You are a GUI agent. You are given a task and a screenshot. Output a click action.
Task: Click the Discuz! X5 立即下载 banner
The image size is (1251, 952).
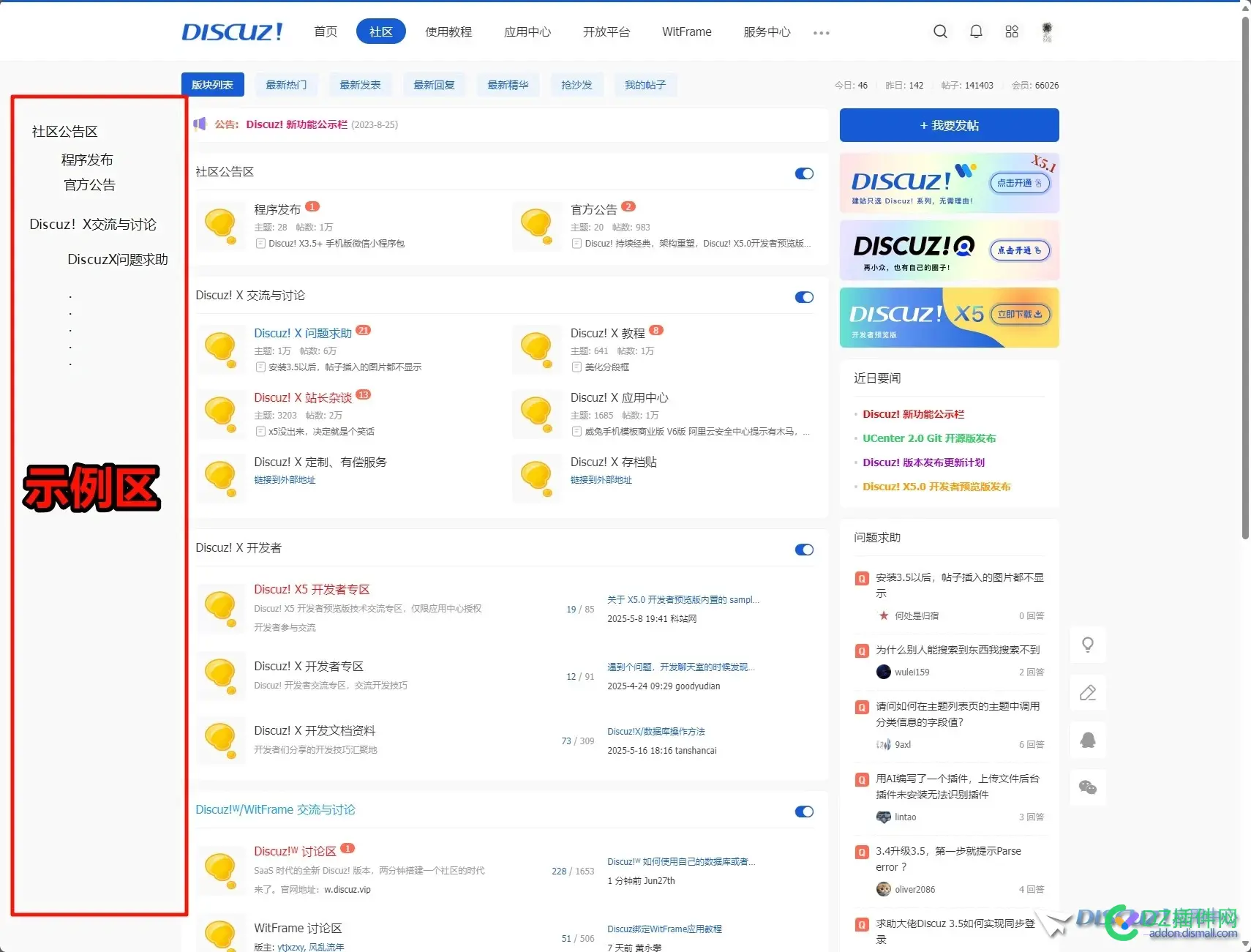tap(949, 317)
